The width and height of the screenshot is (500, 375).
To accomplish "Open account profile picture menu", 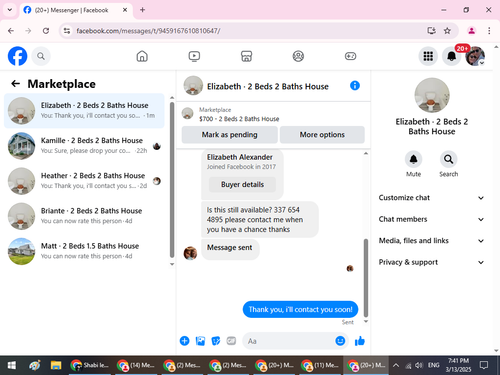I will (x=475, y=56).
